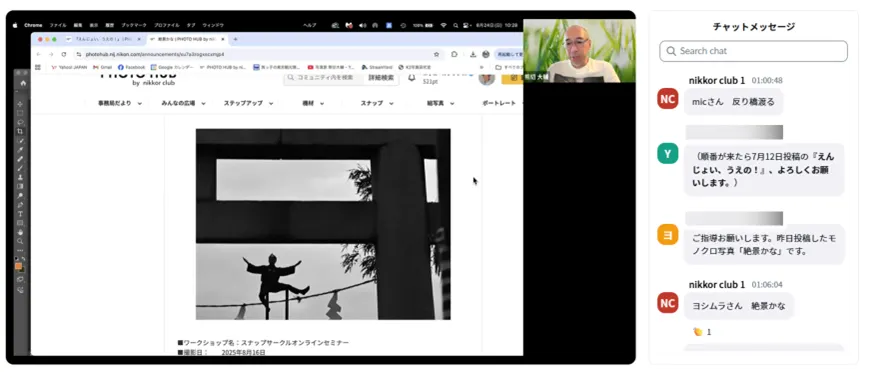Expand the ポートレート menu
Viewport: 886px width, 378px height.
[x=502, y=103]
